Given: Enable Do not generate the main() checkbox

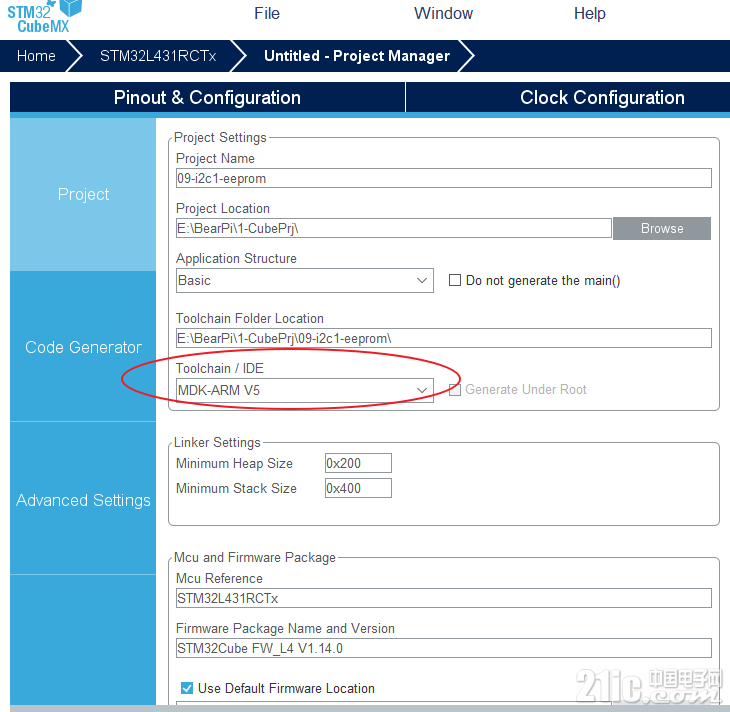Looking at the screenshot, I should click(x=454, y=280).
